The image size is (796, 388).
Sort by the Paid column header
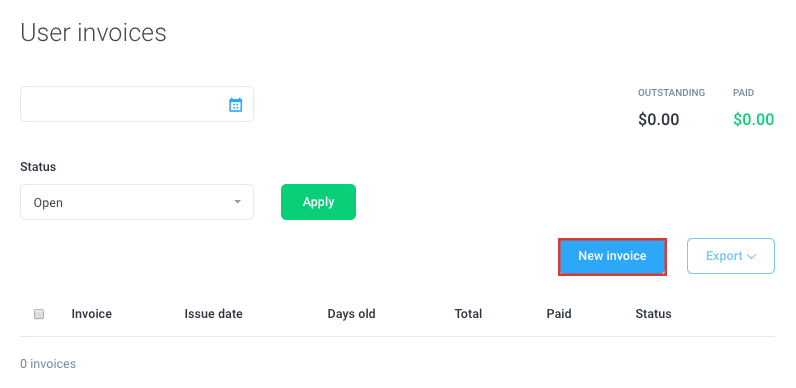pos(559,314)
